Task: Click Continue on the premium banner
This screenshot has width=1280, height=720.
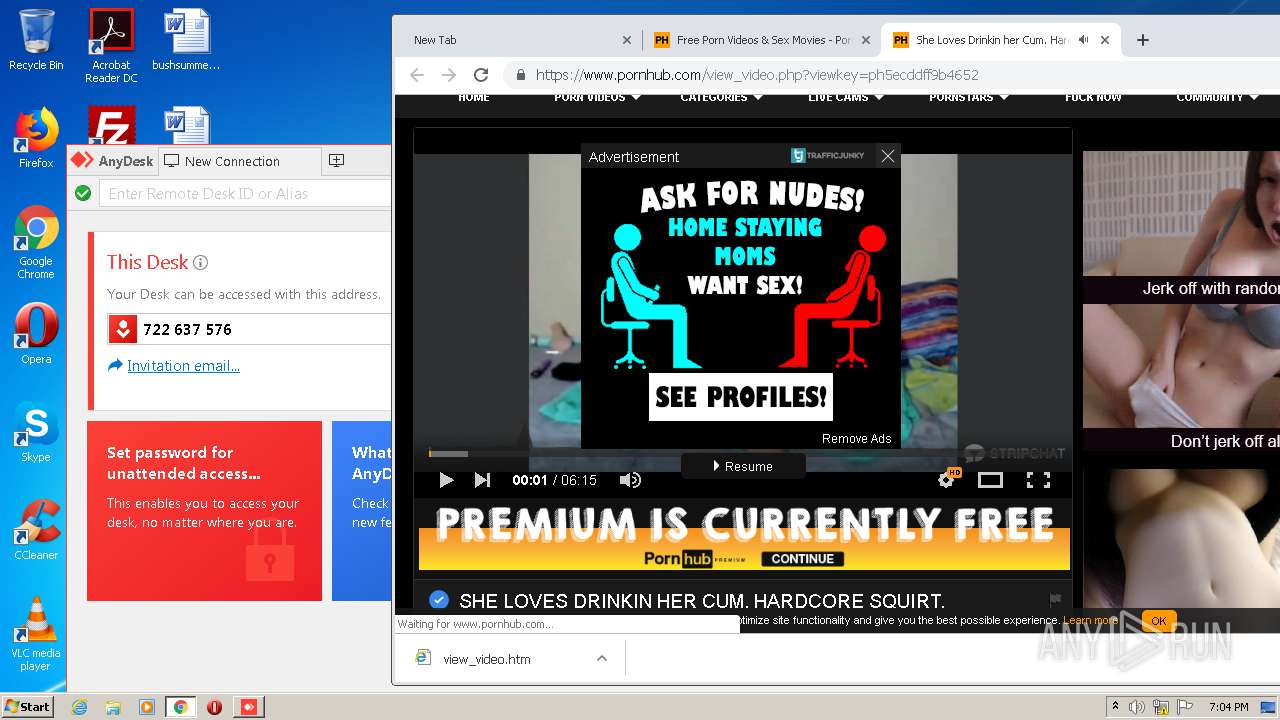Action: coord(803,559)
